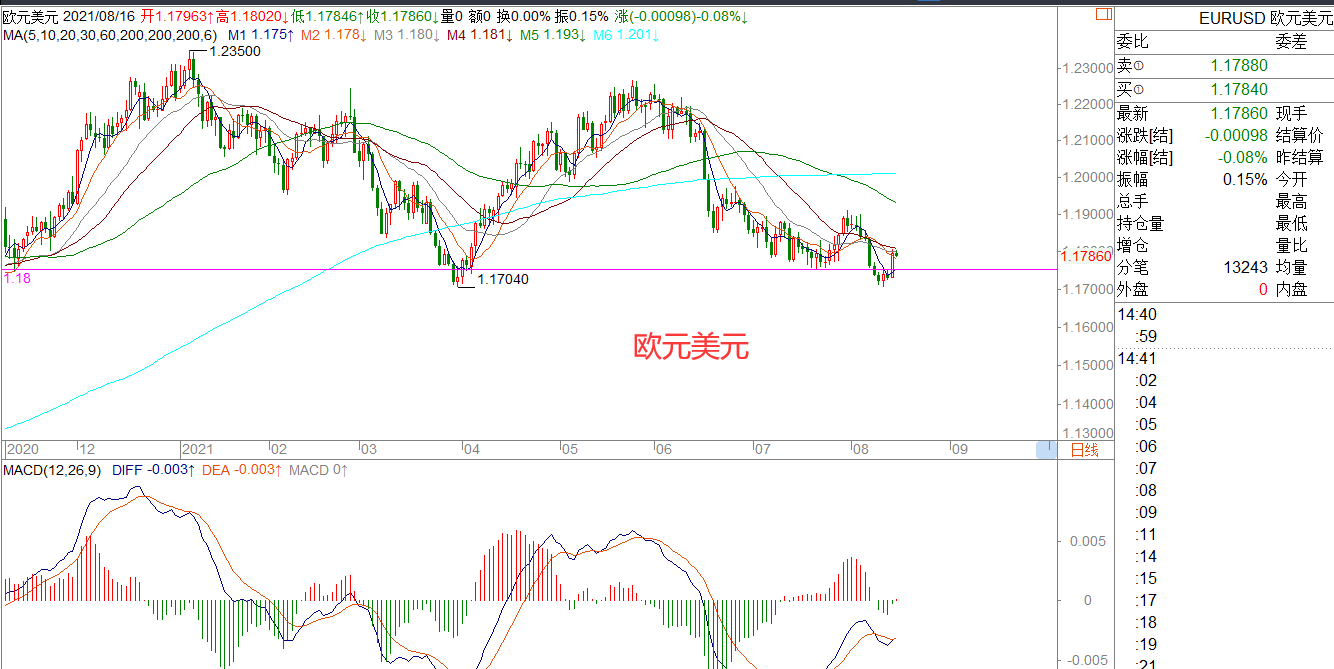
Task: Select the M3 1.180 moving average label
Action: point(406,35)
